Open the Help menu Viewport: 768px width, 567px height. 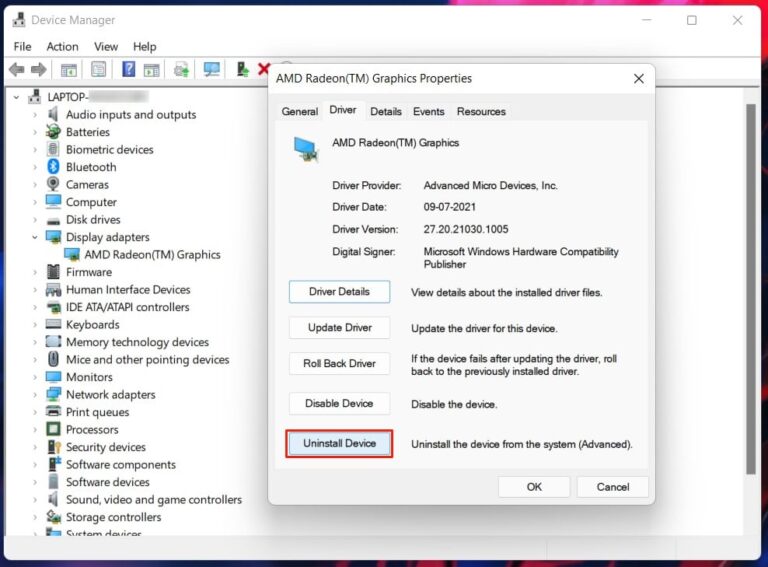click(144, 47)
